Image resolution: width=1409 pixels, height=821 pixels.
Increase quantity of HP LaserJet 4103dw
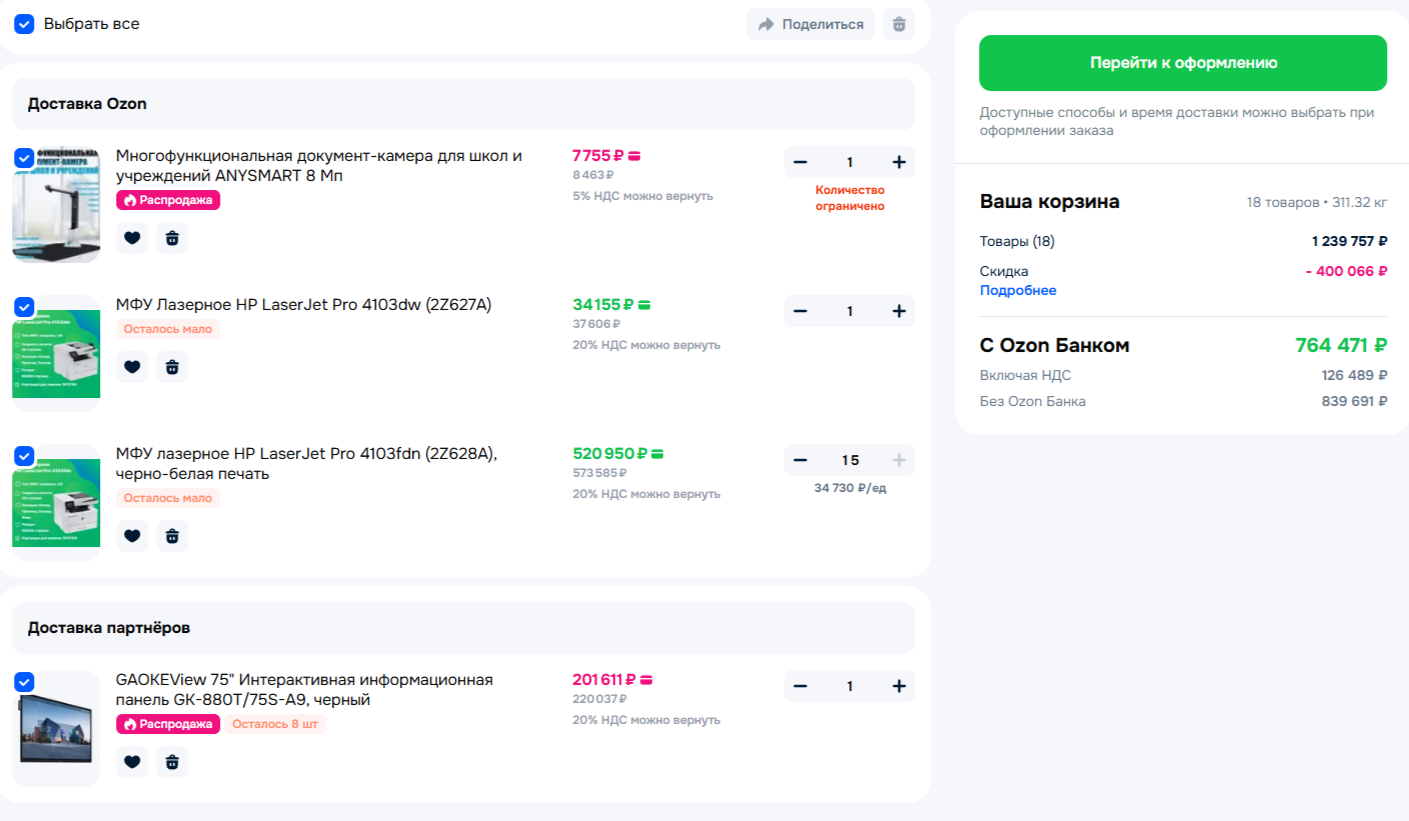click(899, 311)
